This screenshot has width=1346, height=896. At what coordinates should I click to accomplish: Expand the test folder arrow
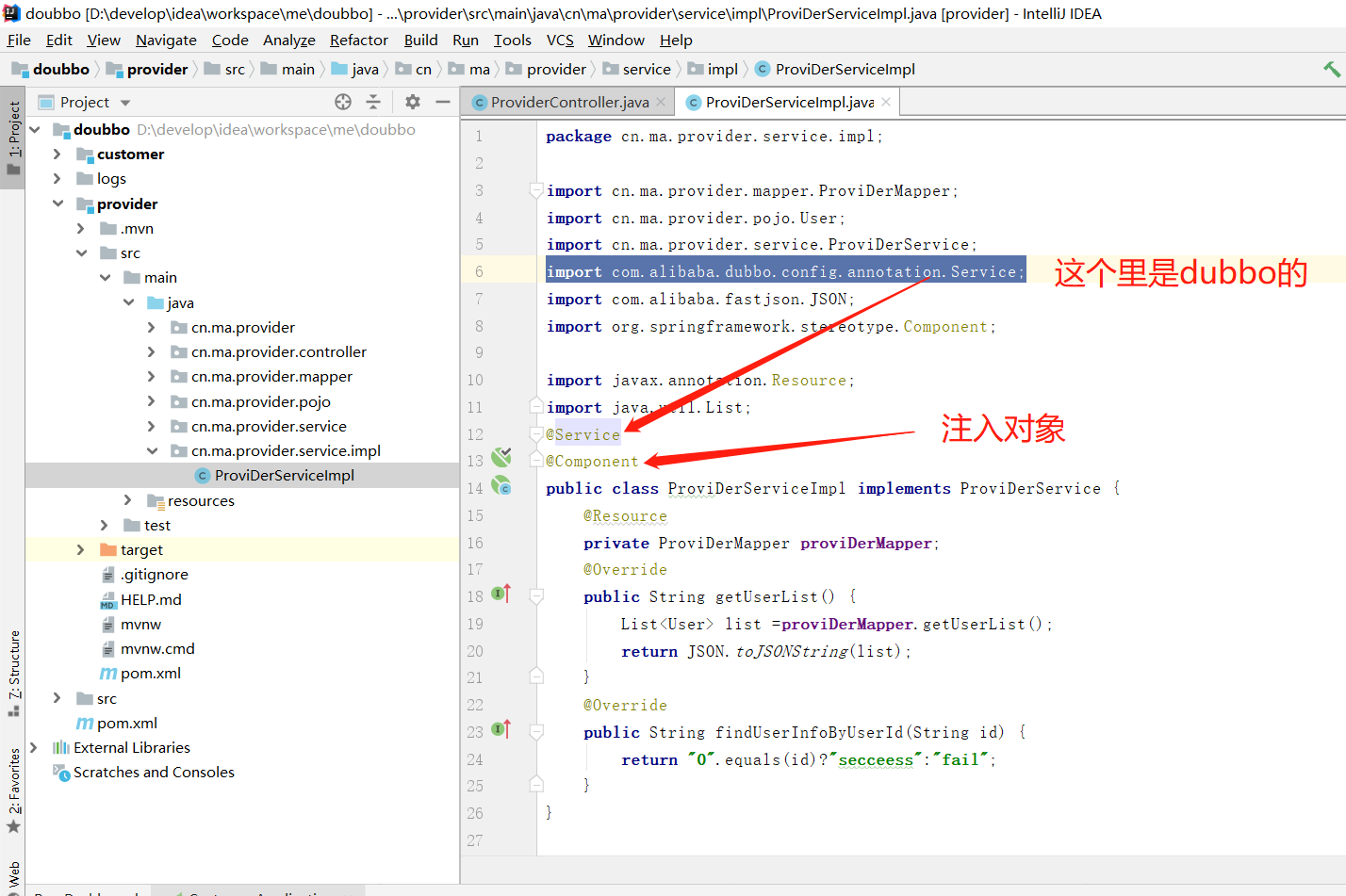pyautogui.click(x=105, y=525)
